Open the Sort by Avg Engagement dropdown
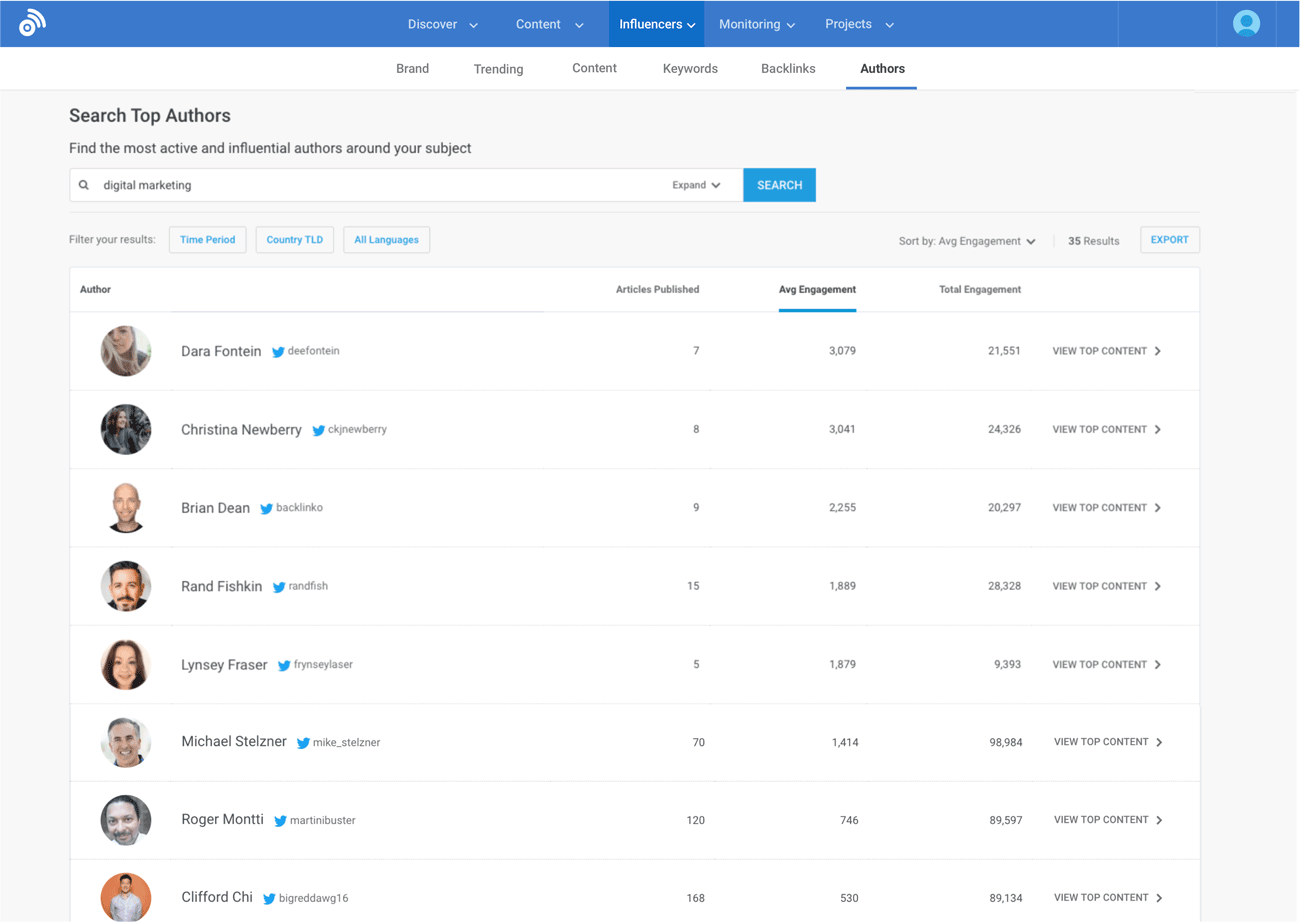 pos(966,240)
